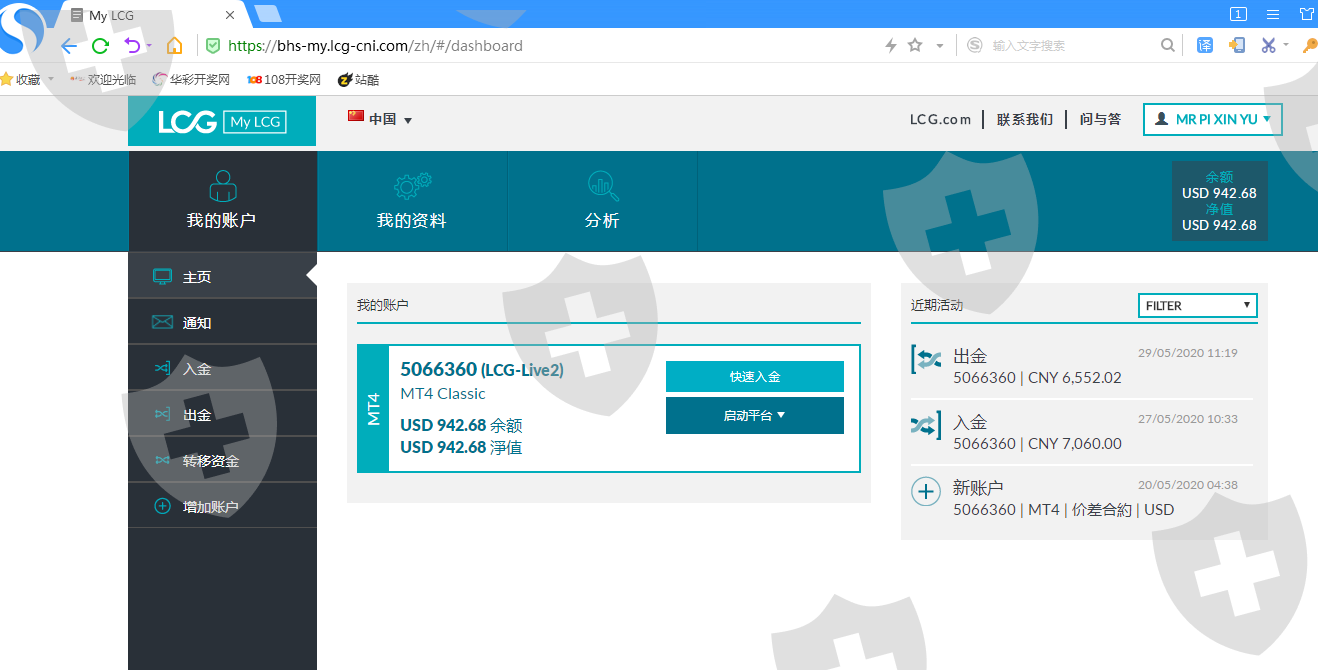1318x670 pixels.
Task: Click the 出金 withdrawal arrows icon
Action: tap(162, 414)
